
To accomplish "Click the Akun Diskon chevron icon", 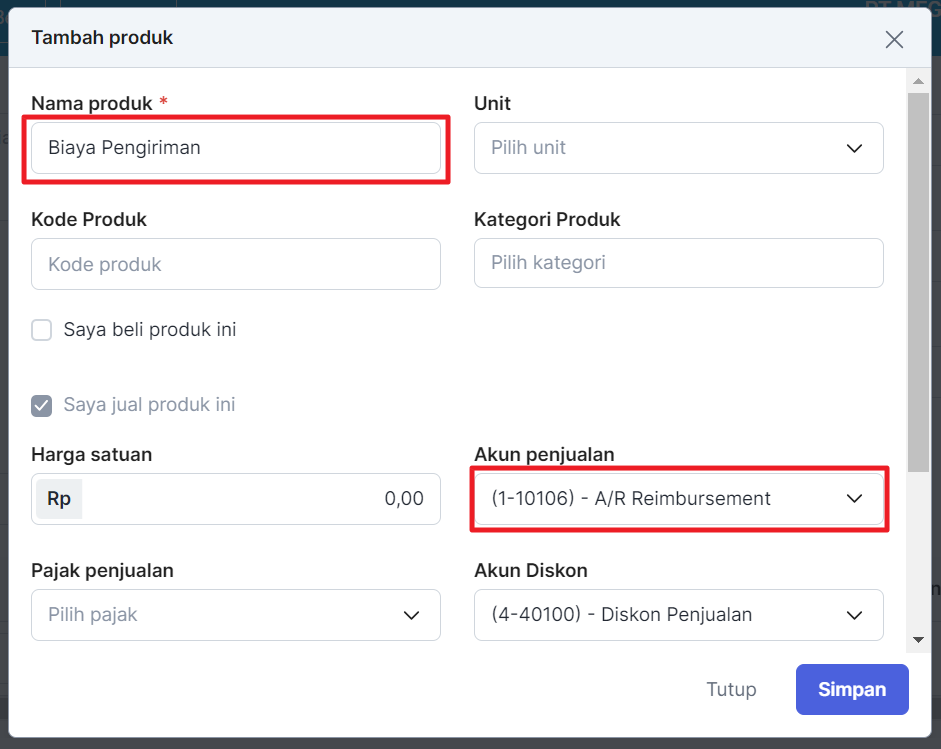I will coord(854,615).
